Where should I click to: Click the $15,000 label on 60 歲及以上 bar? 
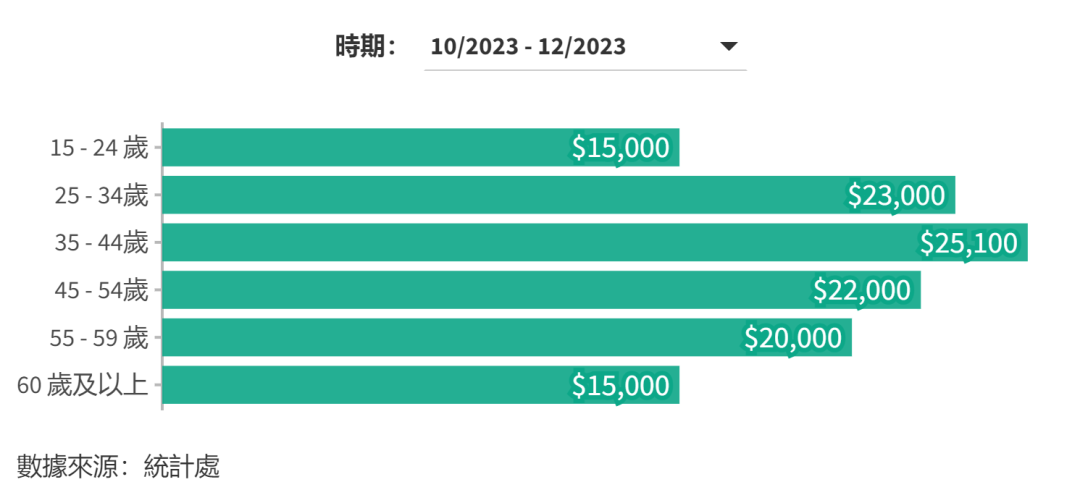pyautogui.click(x=620, y=385)
